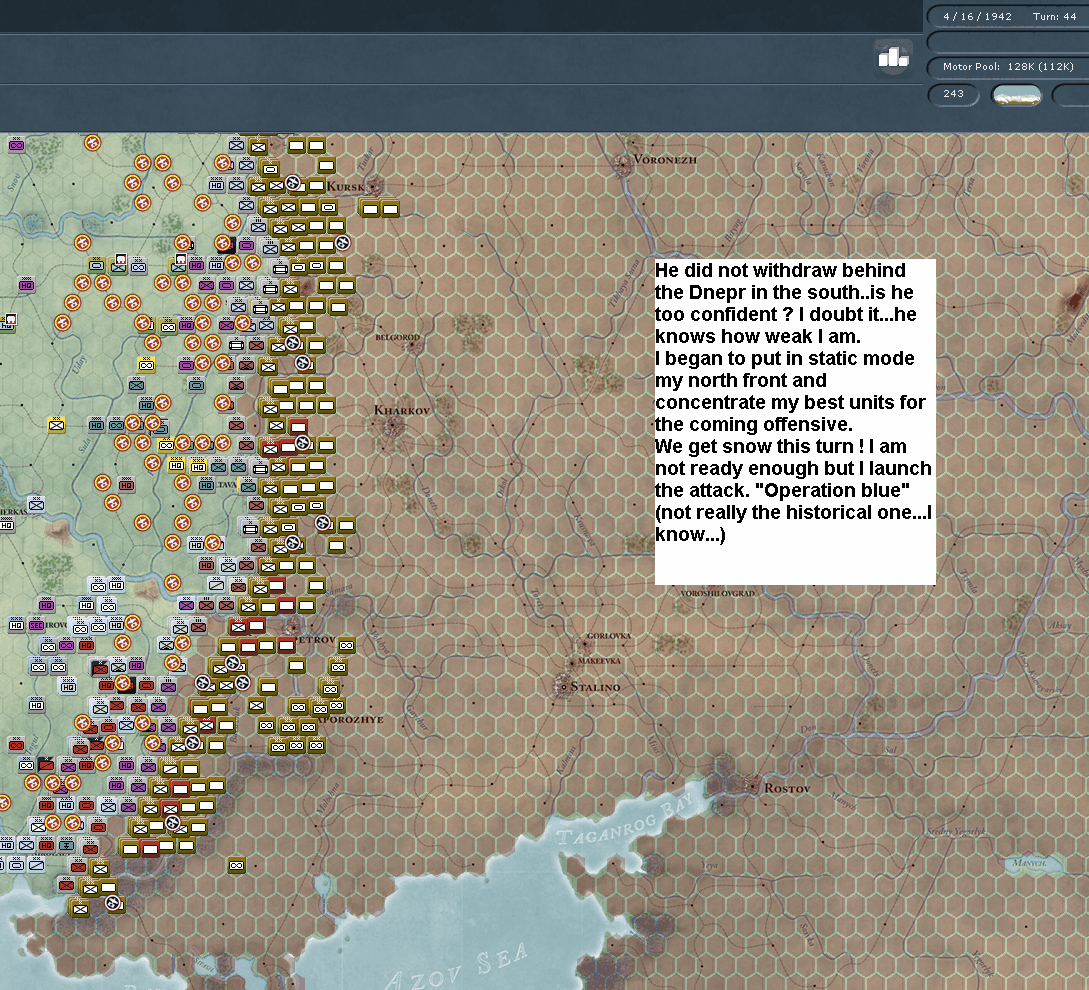1089x990 pixels.
Task: Click the Voronezh city label
Action: tap(665, 160)
